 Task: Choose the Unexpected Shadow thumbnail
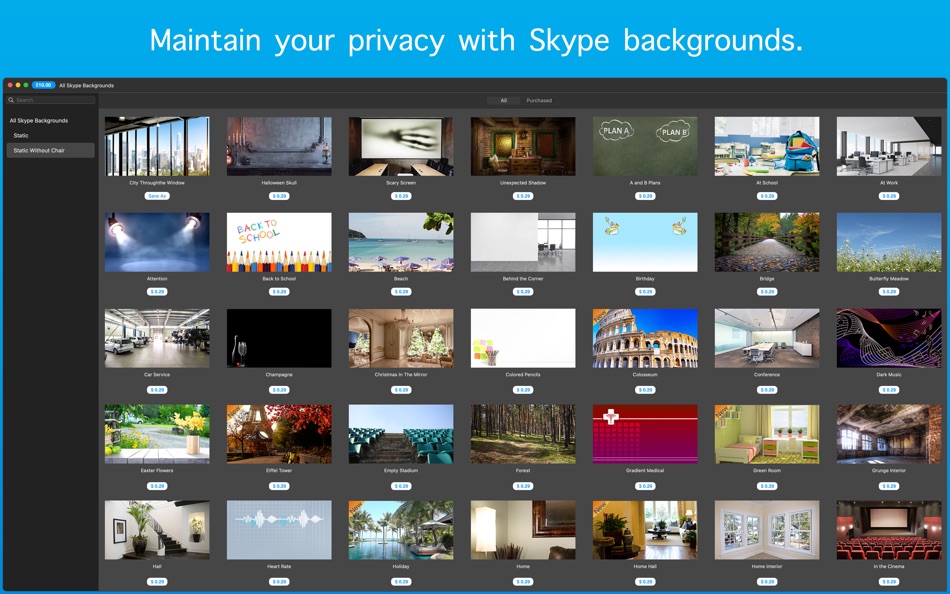523,146
